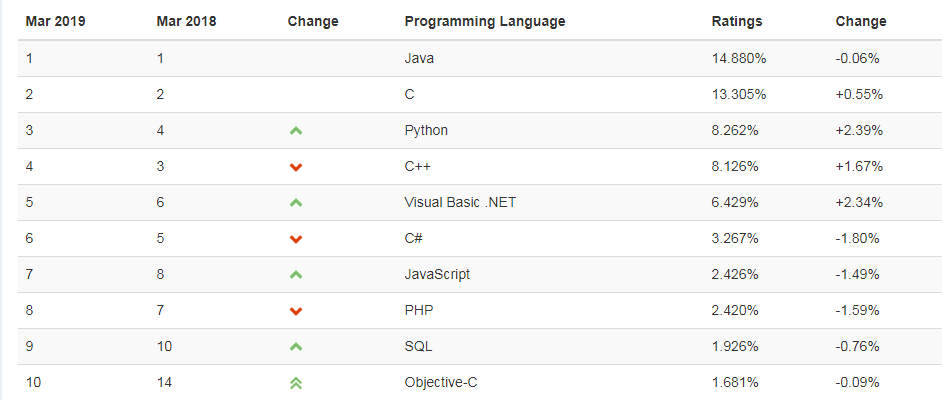Click the green up arrow beside JavaScript
This screenshot has width=942, height=400.
(x=296, y=274)
